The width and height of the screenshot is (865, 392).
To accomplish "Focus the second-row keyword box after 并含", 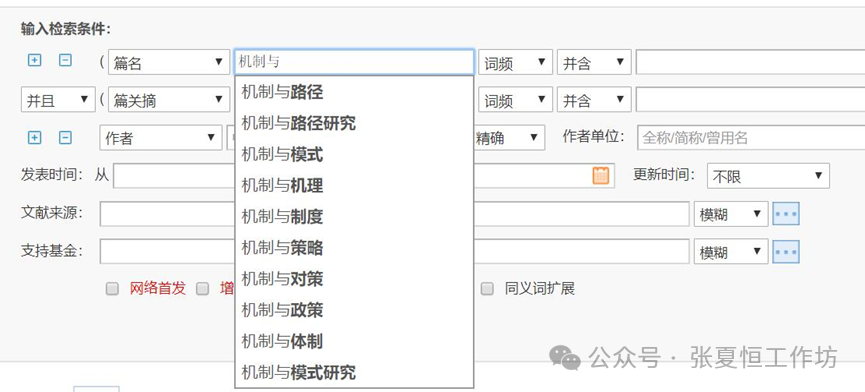I will click(x=750, y=100).
